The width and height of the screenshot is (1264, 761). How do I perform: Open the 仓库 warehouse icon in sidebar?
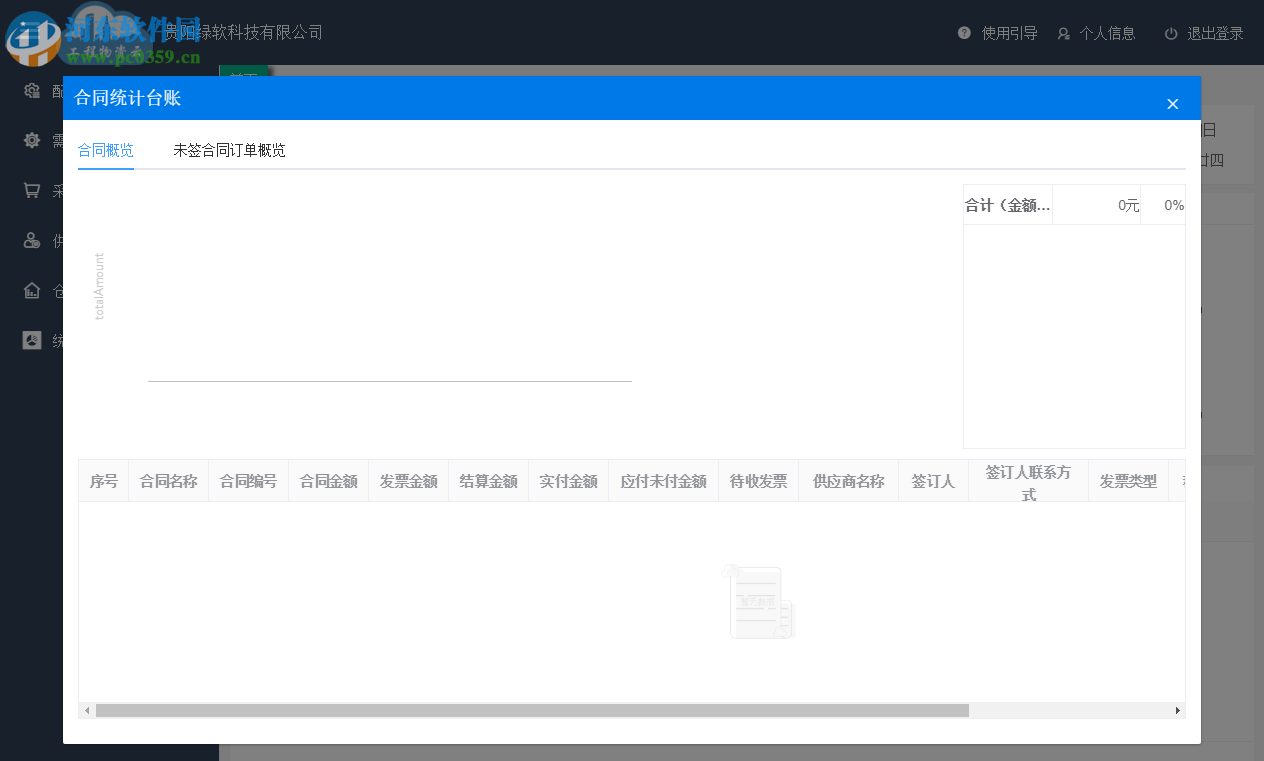tap(30, 290)
